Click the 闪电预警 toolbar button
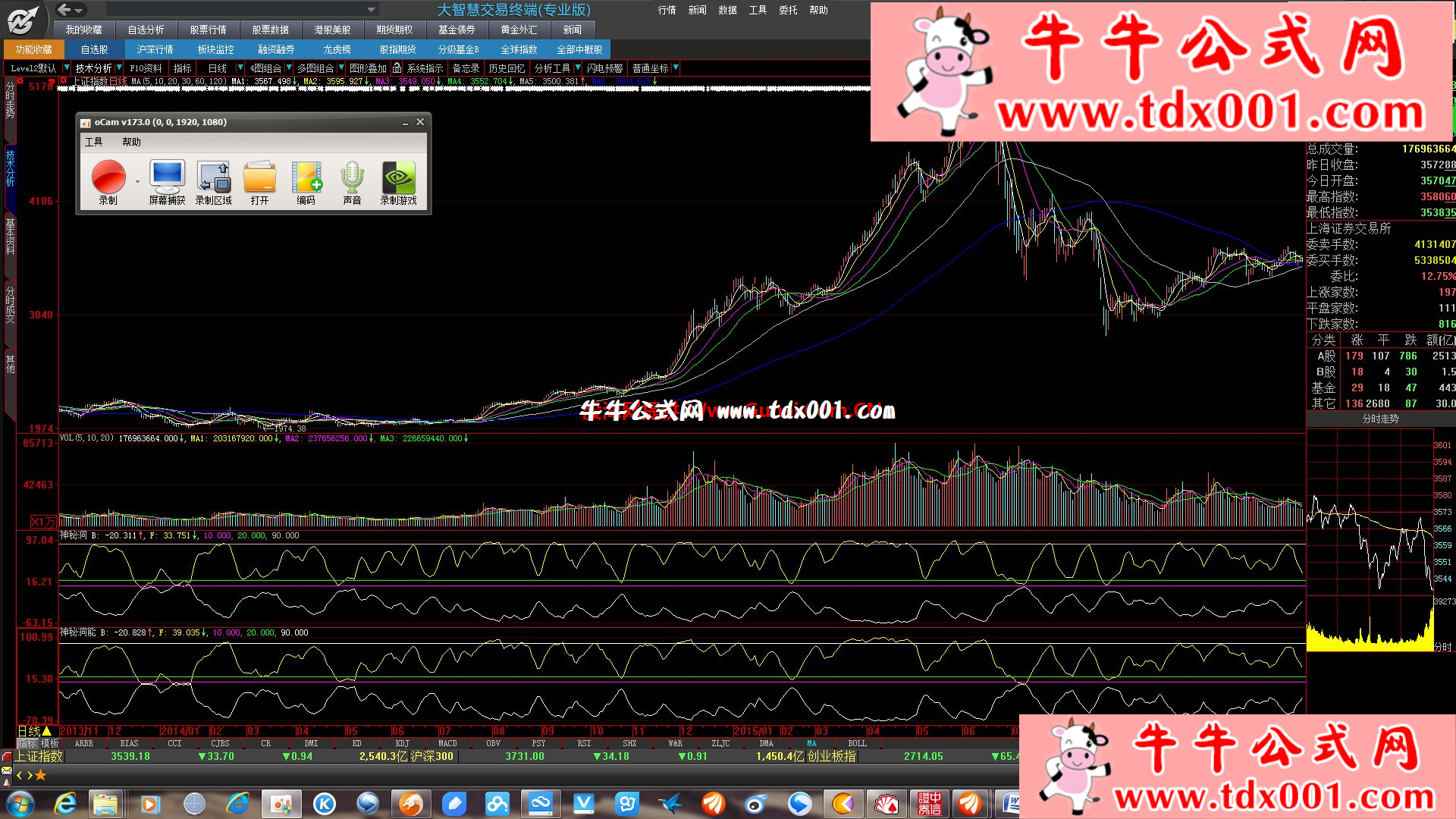Viewport: 1456px width, 819px height. point(604,68)
